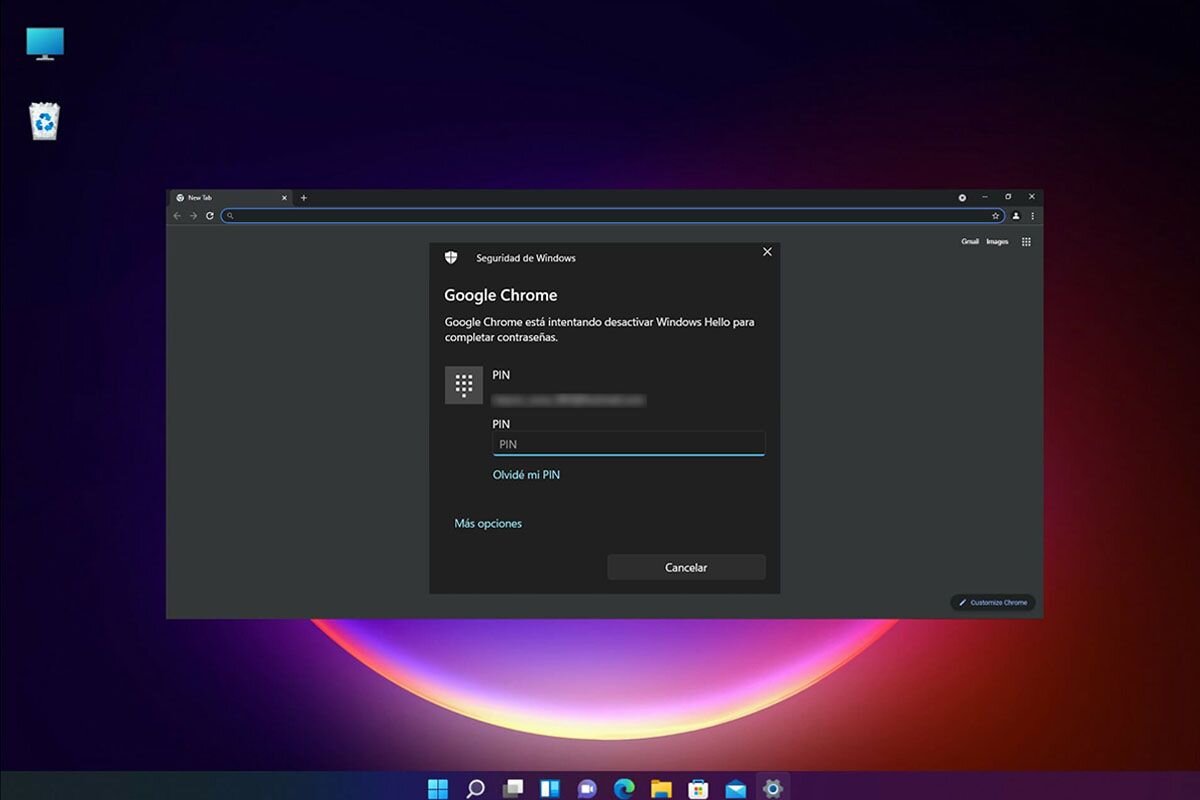Open Task View on the taskbar
This screenshot has height=800, width=1200.
[x=513, y=788]
